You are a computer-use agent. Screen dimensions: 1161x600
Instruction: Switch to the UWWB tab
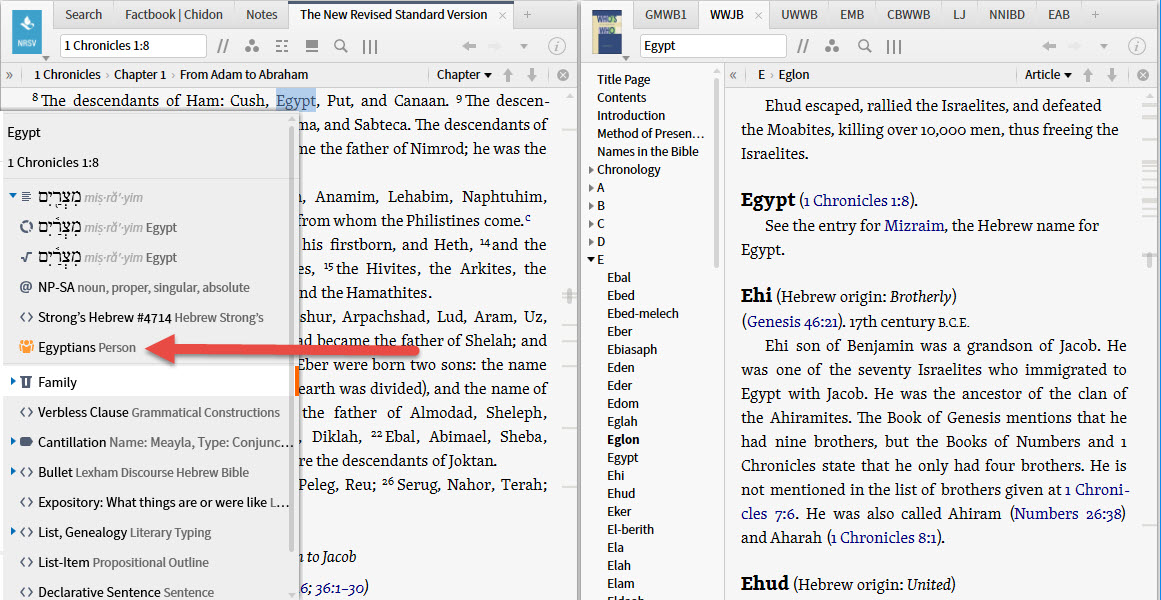pos(798,15)
